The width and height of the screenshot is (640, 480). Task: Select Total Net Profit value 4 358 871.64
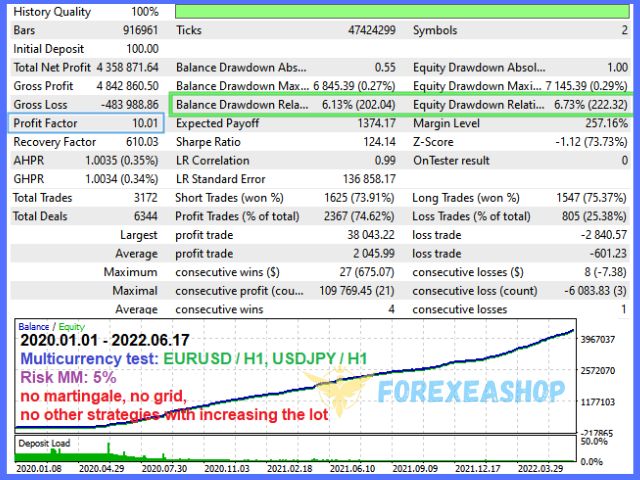[127, 67]
